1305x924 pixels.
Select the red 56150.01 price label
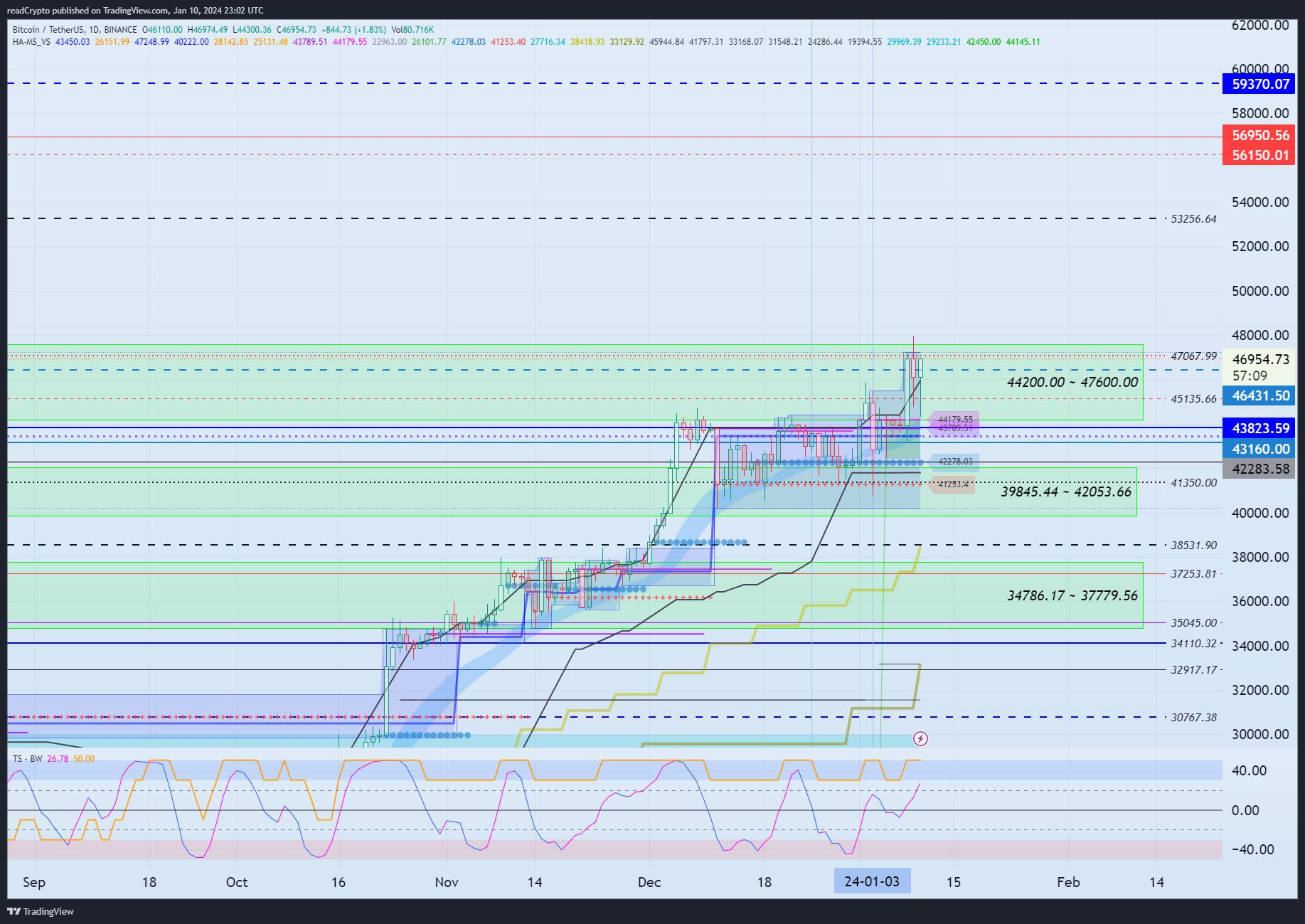coord(1260,155)
